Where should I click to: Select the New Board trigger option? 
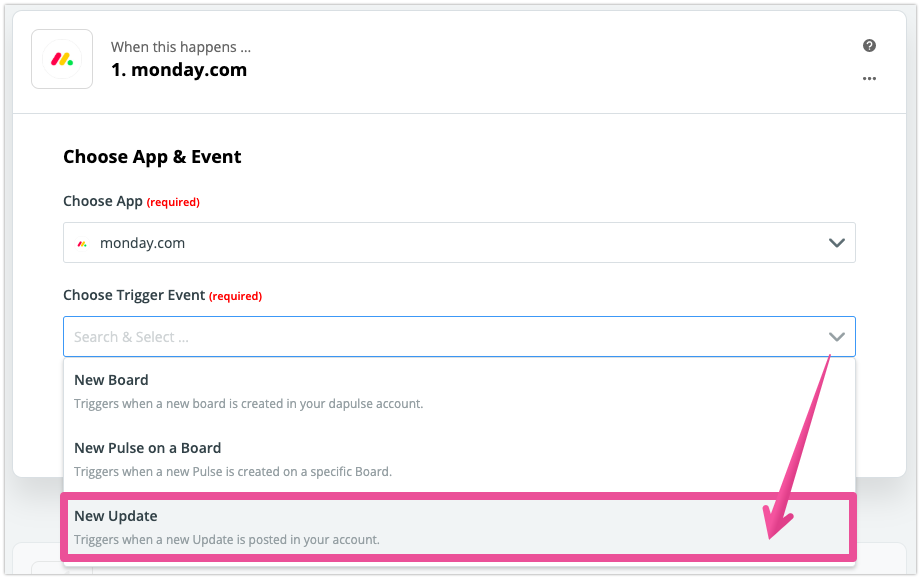(x=111, y=380)
